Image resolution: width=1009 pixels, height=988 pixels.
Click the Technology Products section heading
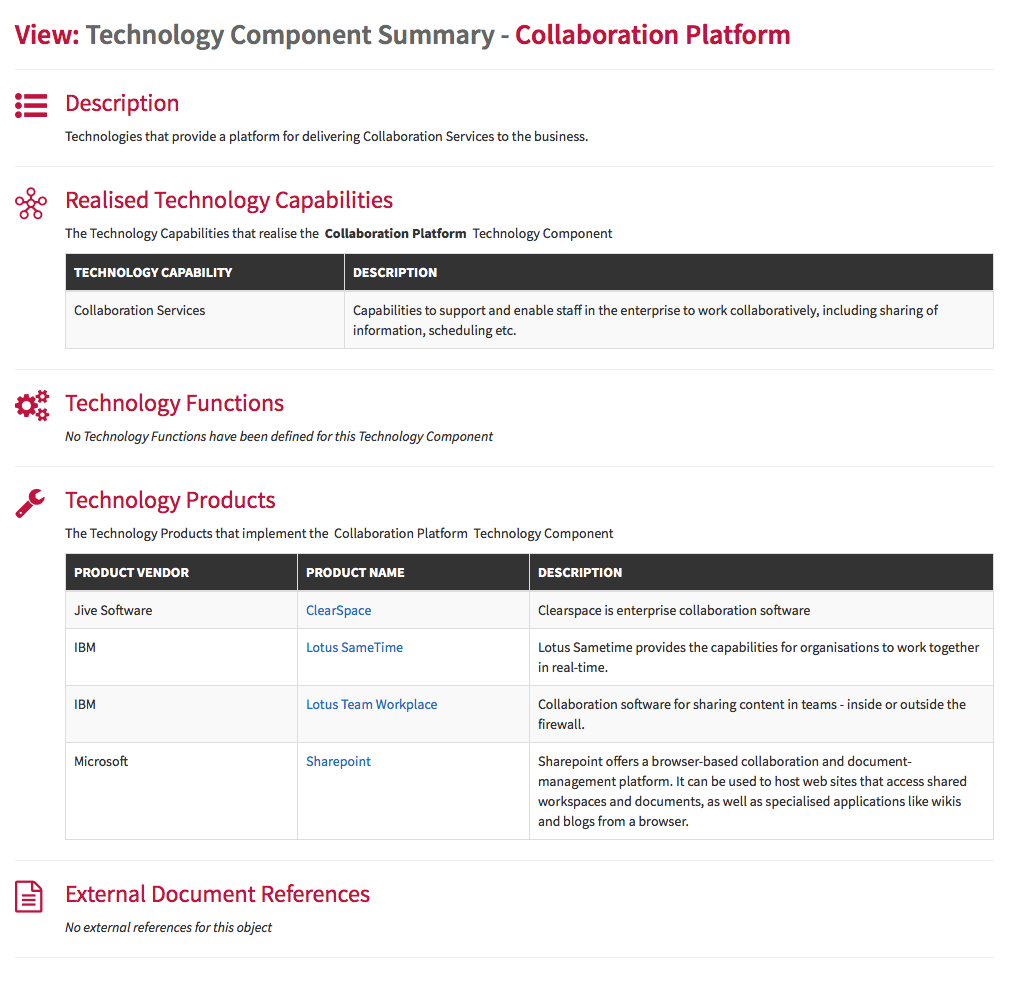[x=171, y=500]
